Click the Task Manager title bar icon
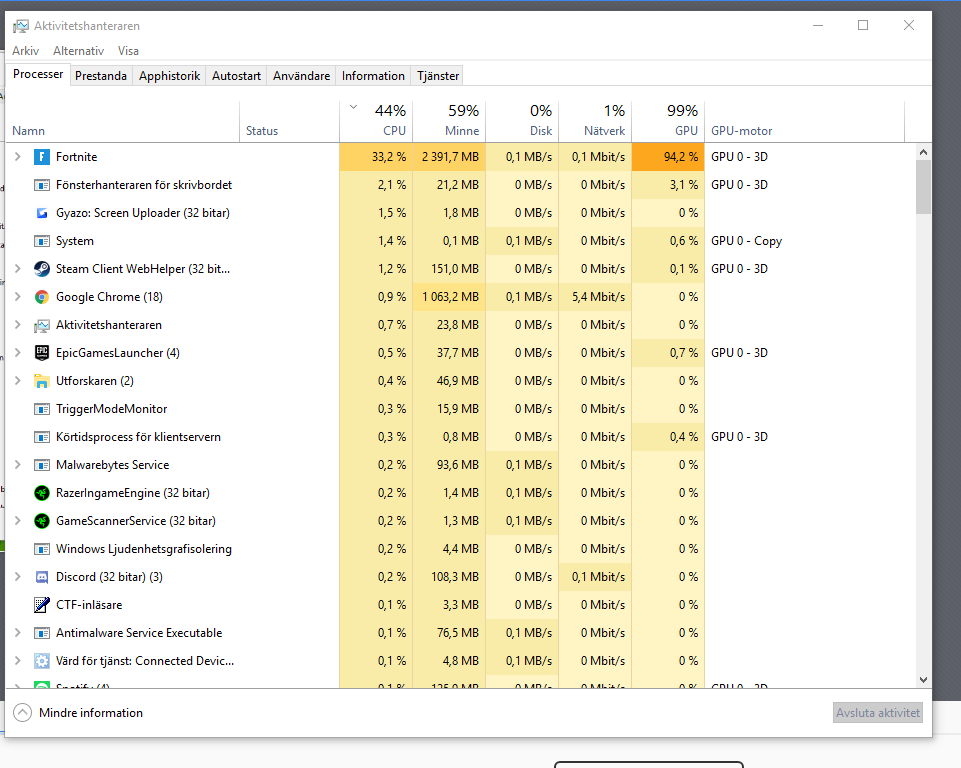This screenshot has width=961, height=768. coord(21,26)
